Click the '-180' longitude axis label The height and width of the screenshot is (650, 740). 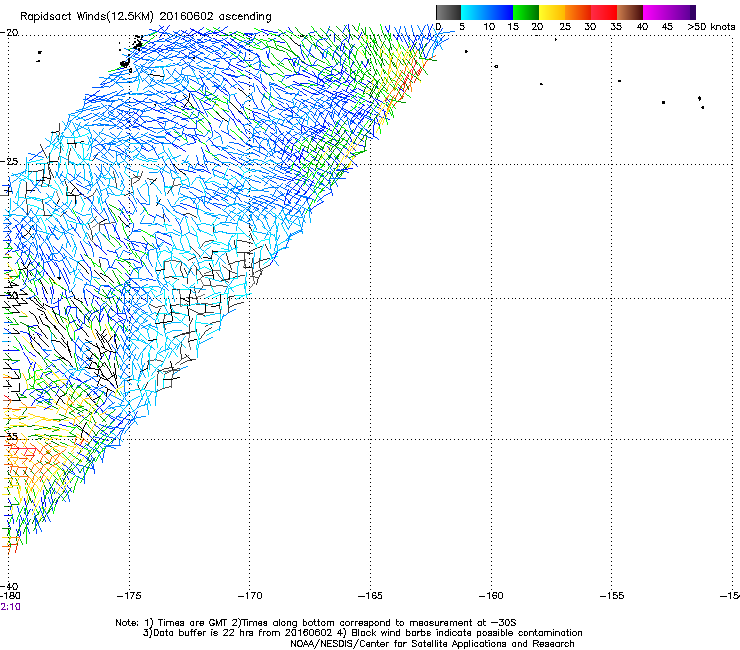pos(10,596)
